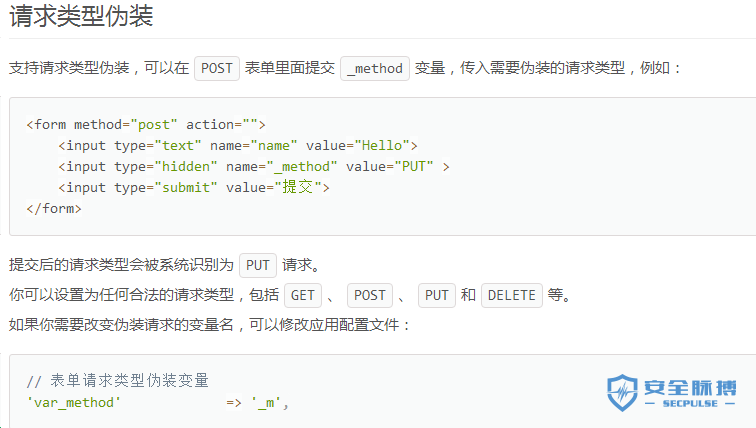Image resolution: width=756 pixels, height=428 pixels.
Task: Click the DELETE inline code tag
Action: point(512,295)
